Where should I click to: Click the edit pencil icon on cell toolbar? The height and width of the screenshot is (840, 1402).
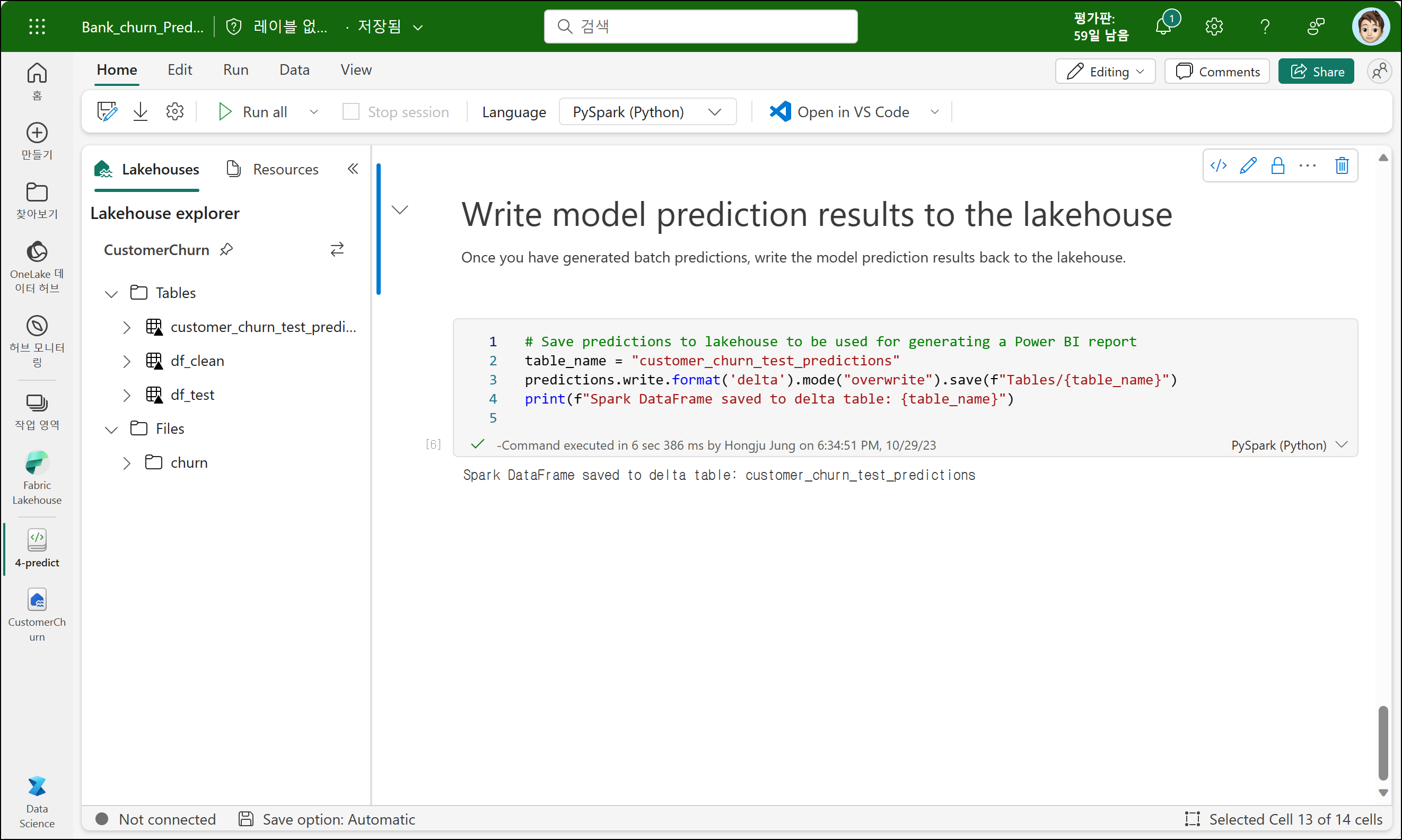pos(1248,166)
